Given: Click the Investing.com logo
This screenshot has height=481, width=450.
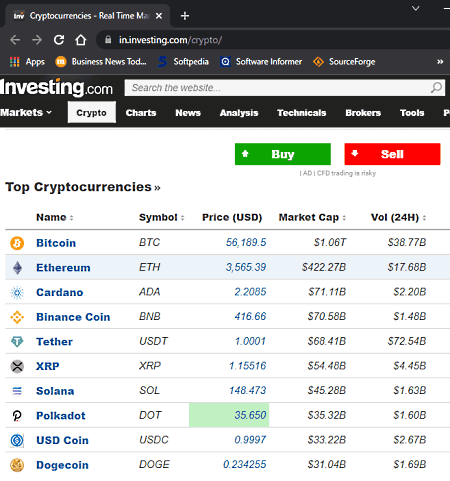Looking at the screenshot, I should coord(56,88).
